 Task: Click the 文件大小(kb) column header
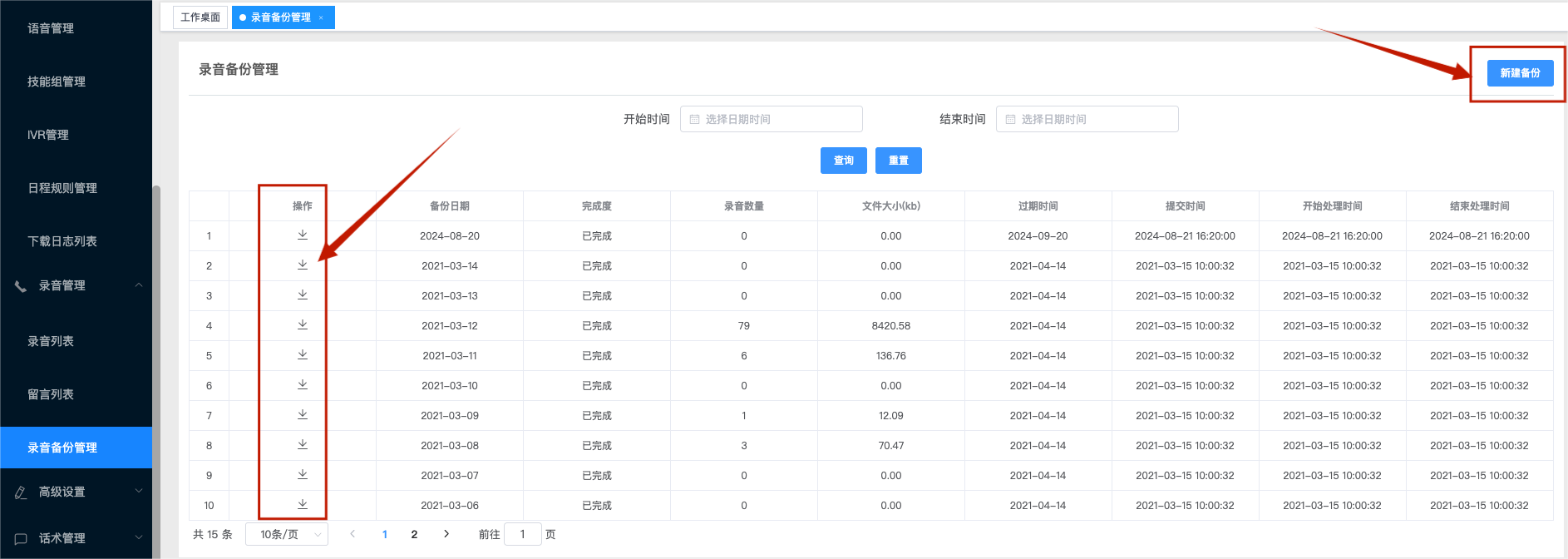891,206
